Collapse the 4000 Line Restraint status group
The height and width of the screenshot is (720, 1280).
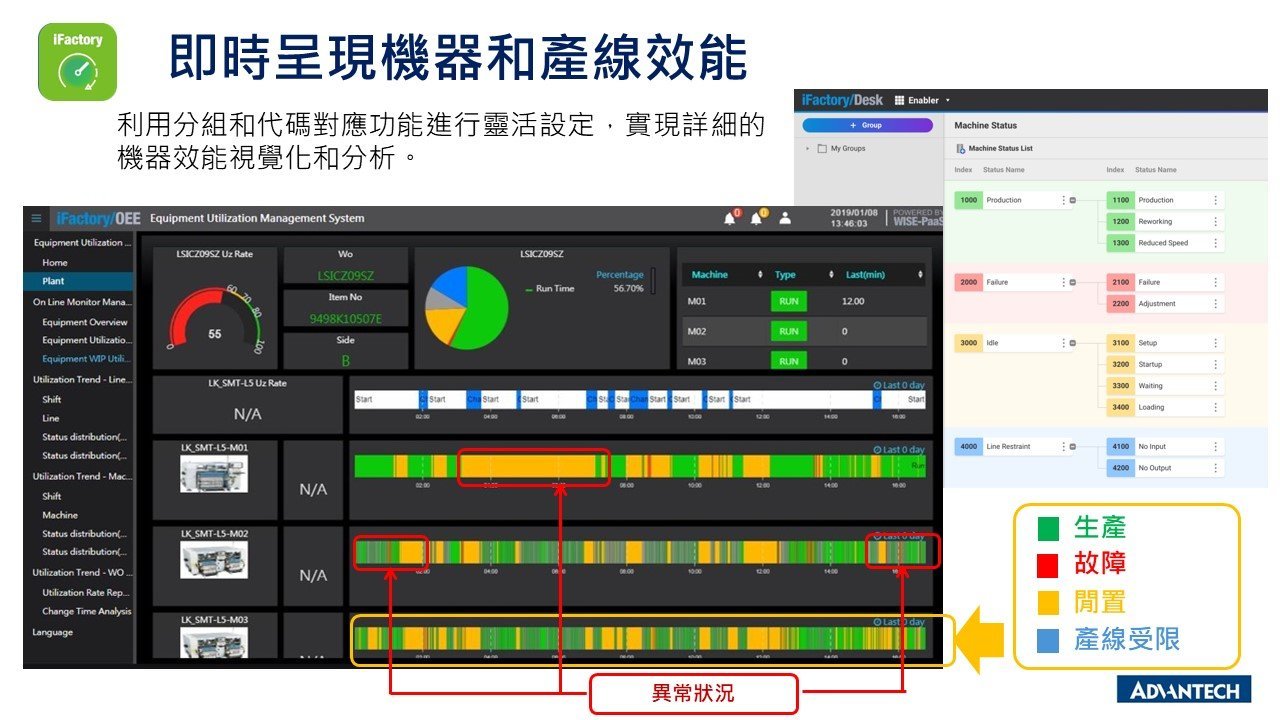[x=1073, y=446]
